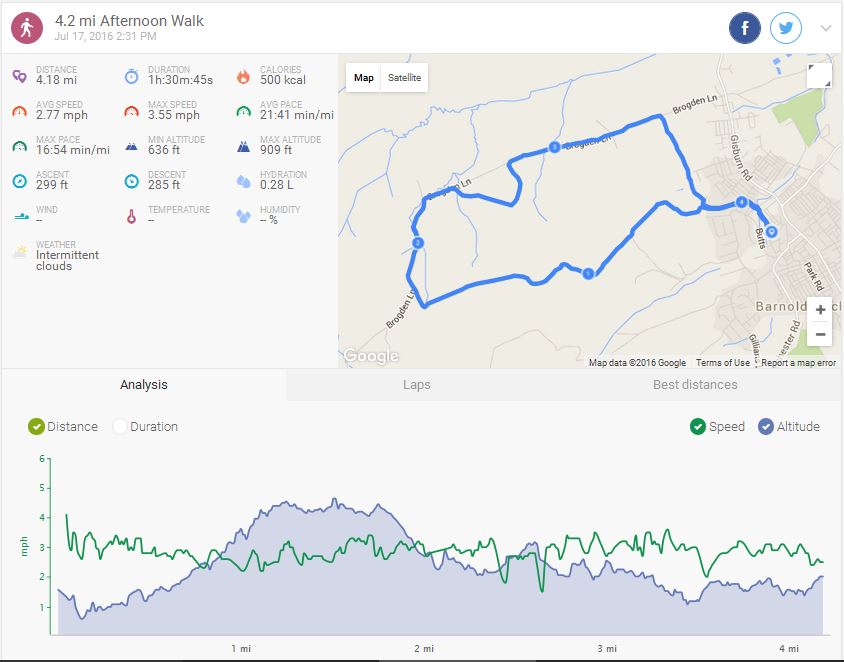
Task: Click the route start pin marker
Action: (772, 232)
